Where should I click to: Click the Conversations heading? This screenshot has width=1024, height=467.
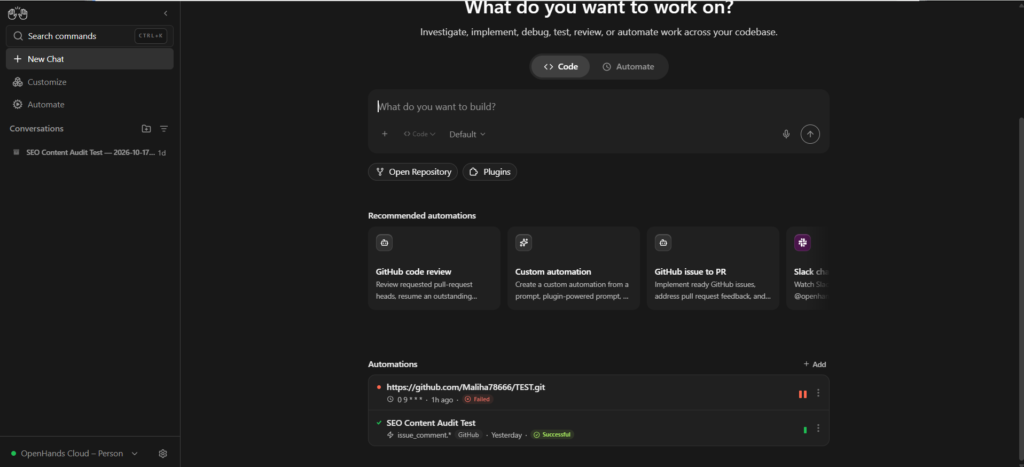tap(37, 129)
